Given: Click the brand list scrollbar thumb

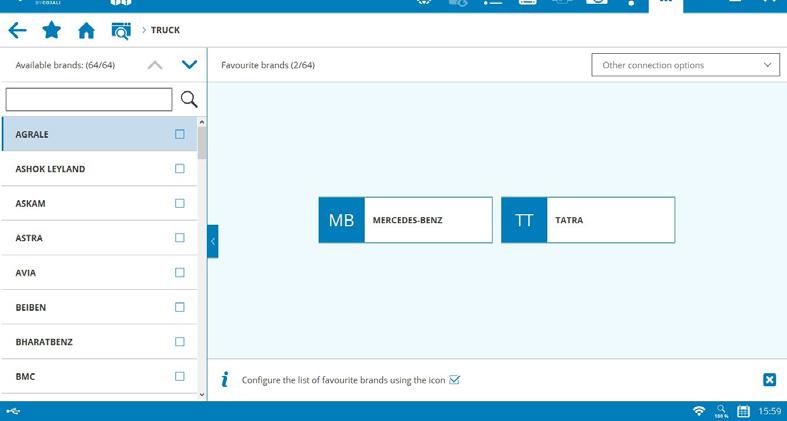Looking at the screenshot, I should coord(202,143).
